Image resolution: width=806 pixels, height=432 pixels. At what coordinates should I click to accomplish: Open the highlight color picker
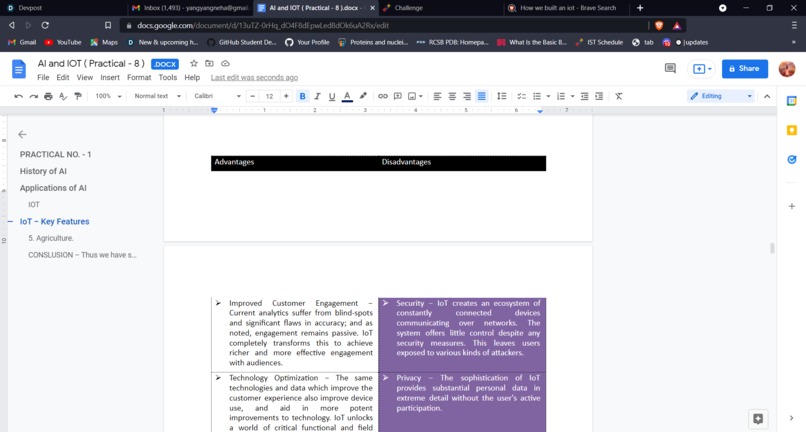[363, 96]
